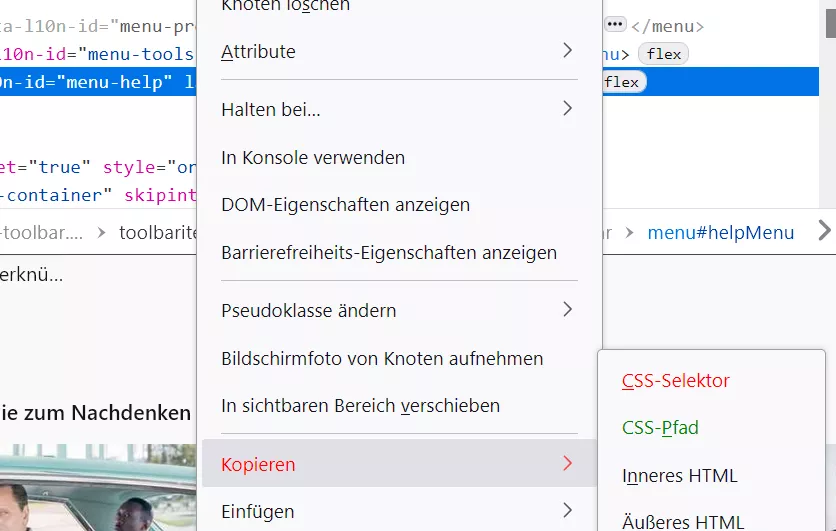Copy Inneres HTML
Viewport: 836px width, 531px height.
(711, 476)
